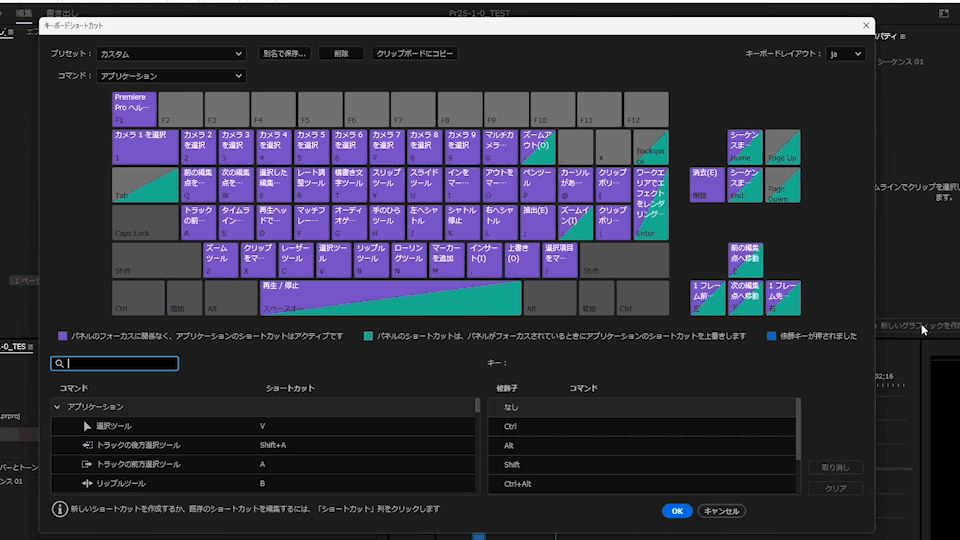Select the Backspace key on virtual keyboard

pyautogui.click(x=651, y=147)
